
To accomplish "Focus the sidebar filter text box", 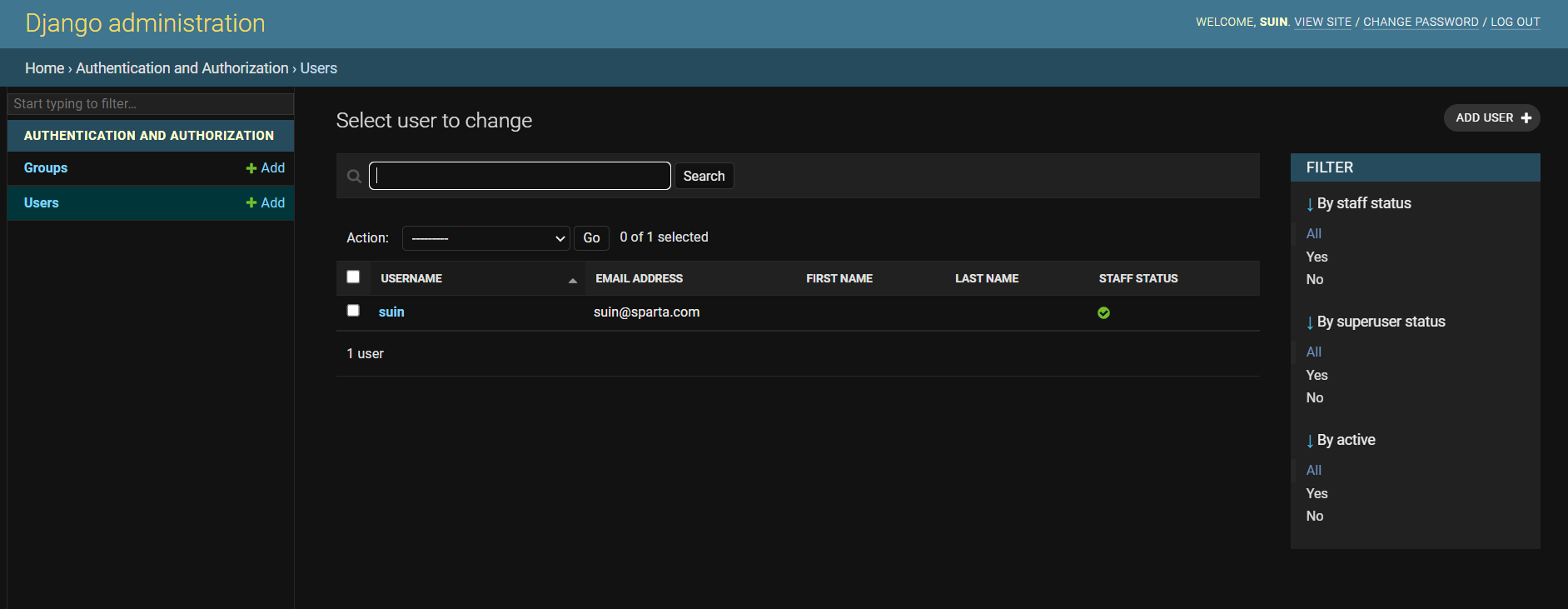I will pyautogui.click(x=151, y=103).
